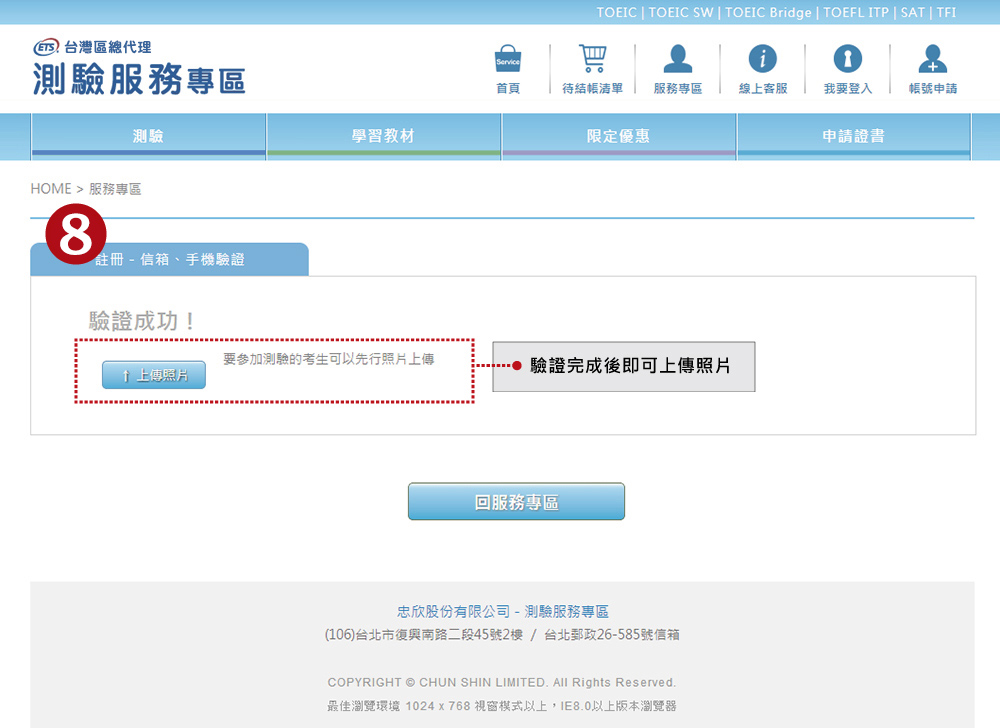Open 線上客服 info icon
This screenshot has width=1000, height=728.
(762, 61)
